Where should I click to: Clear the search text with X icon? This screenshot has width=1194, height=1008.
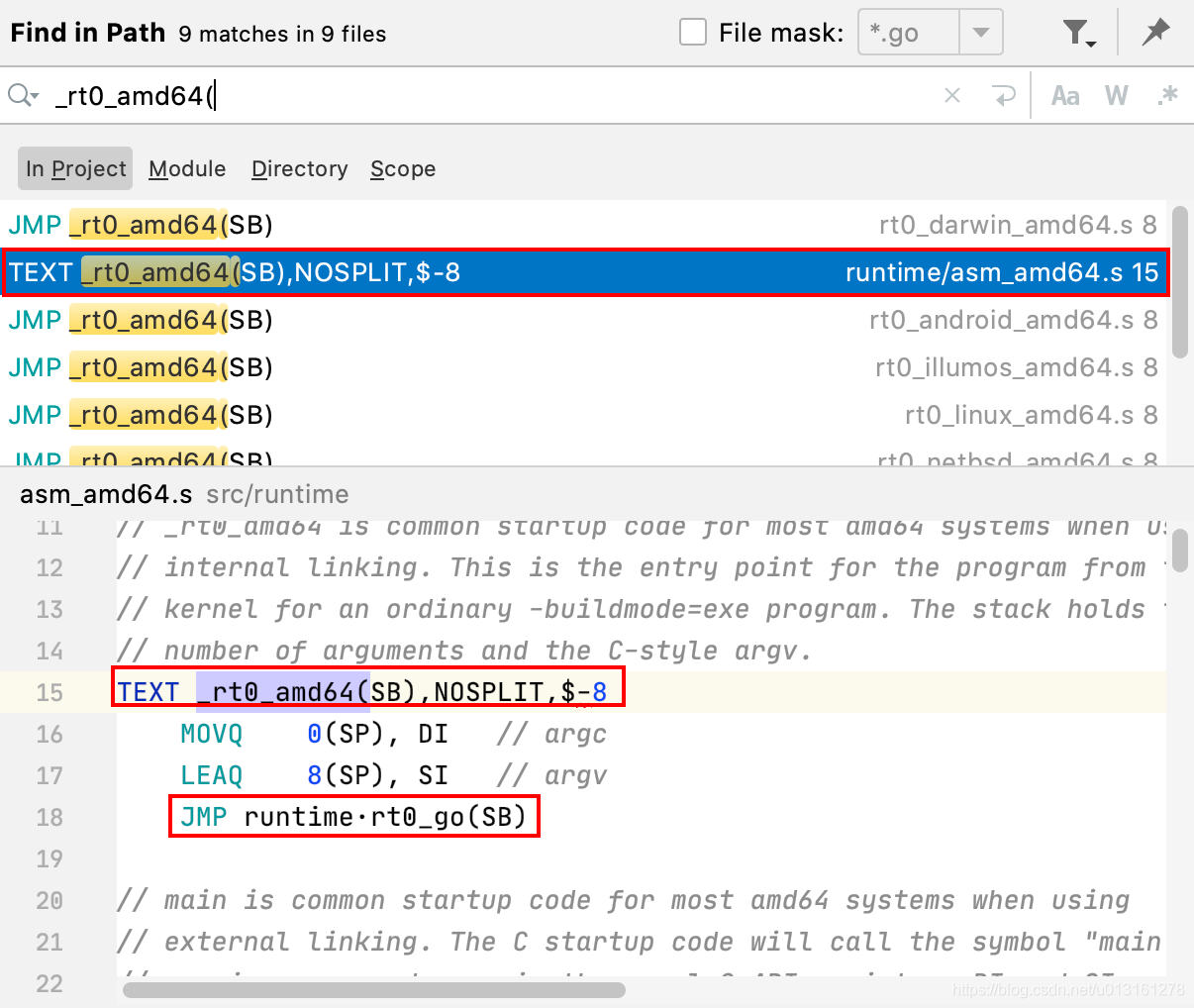(x=952, y=95)
